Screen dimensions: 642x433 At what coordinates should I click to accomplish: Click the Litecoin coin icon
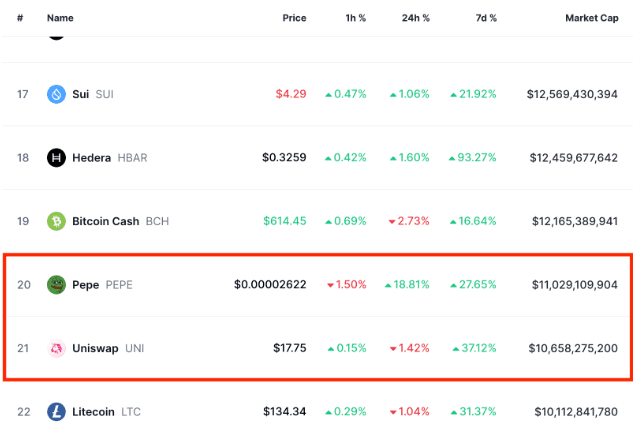(56, 412)
